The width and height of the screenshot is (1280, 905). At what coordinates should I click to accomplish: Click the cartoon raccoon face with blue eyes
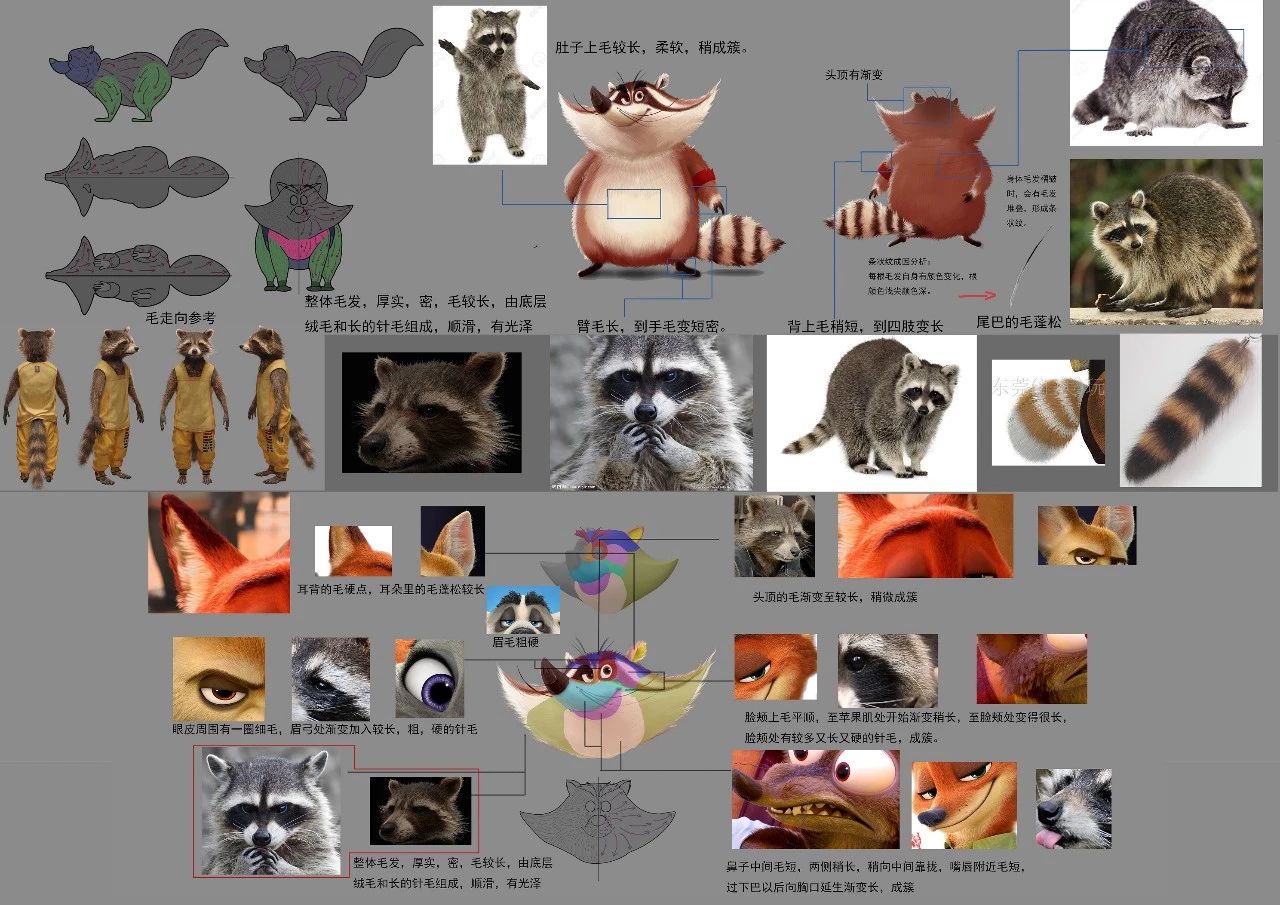point(523,610)
